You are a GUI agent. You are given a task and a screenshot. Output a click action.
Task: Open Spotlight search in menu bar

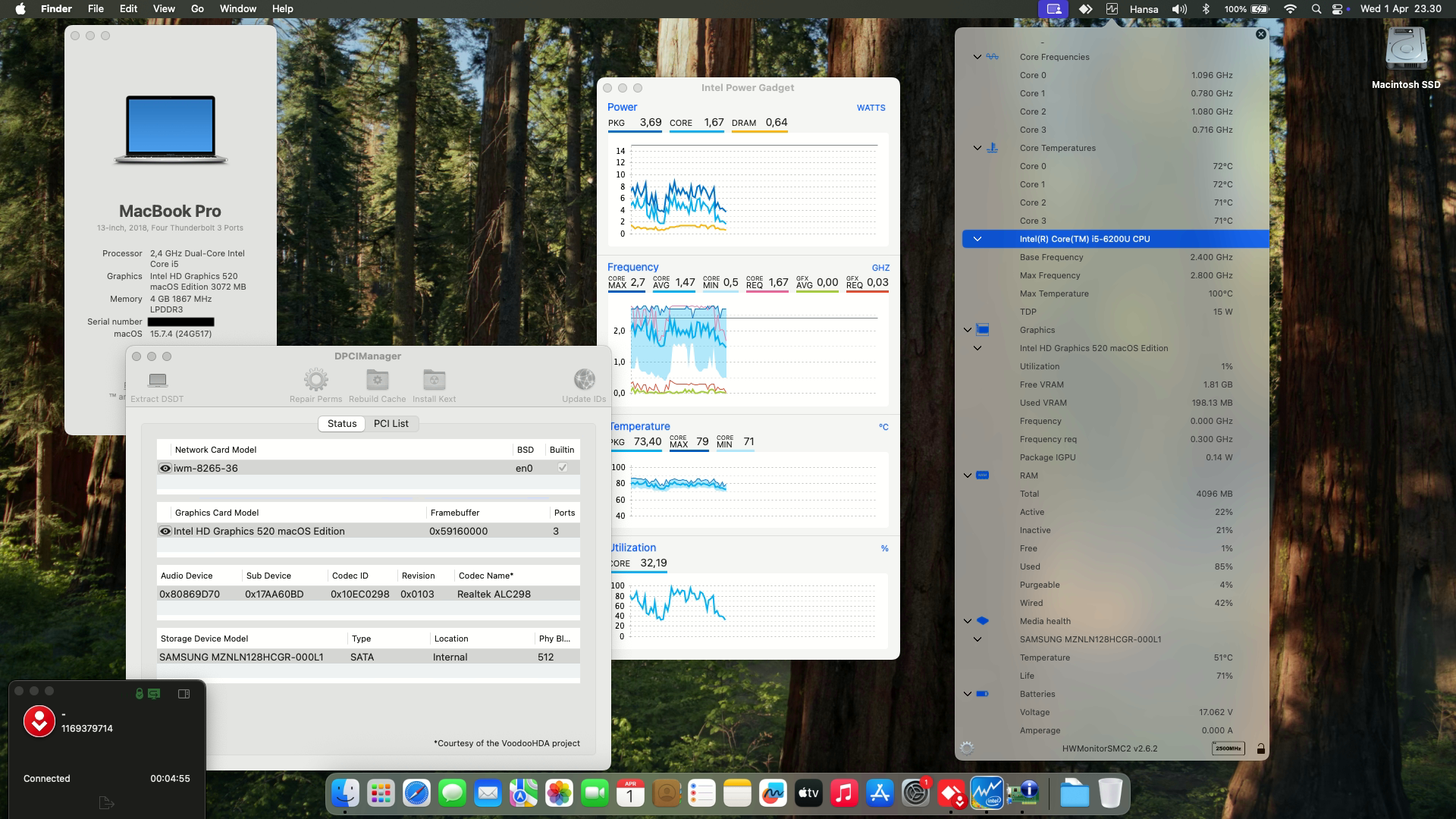[1316, 8]
